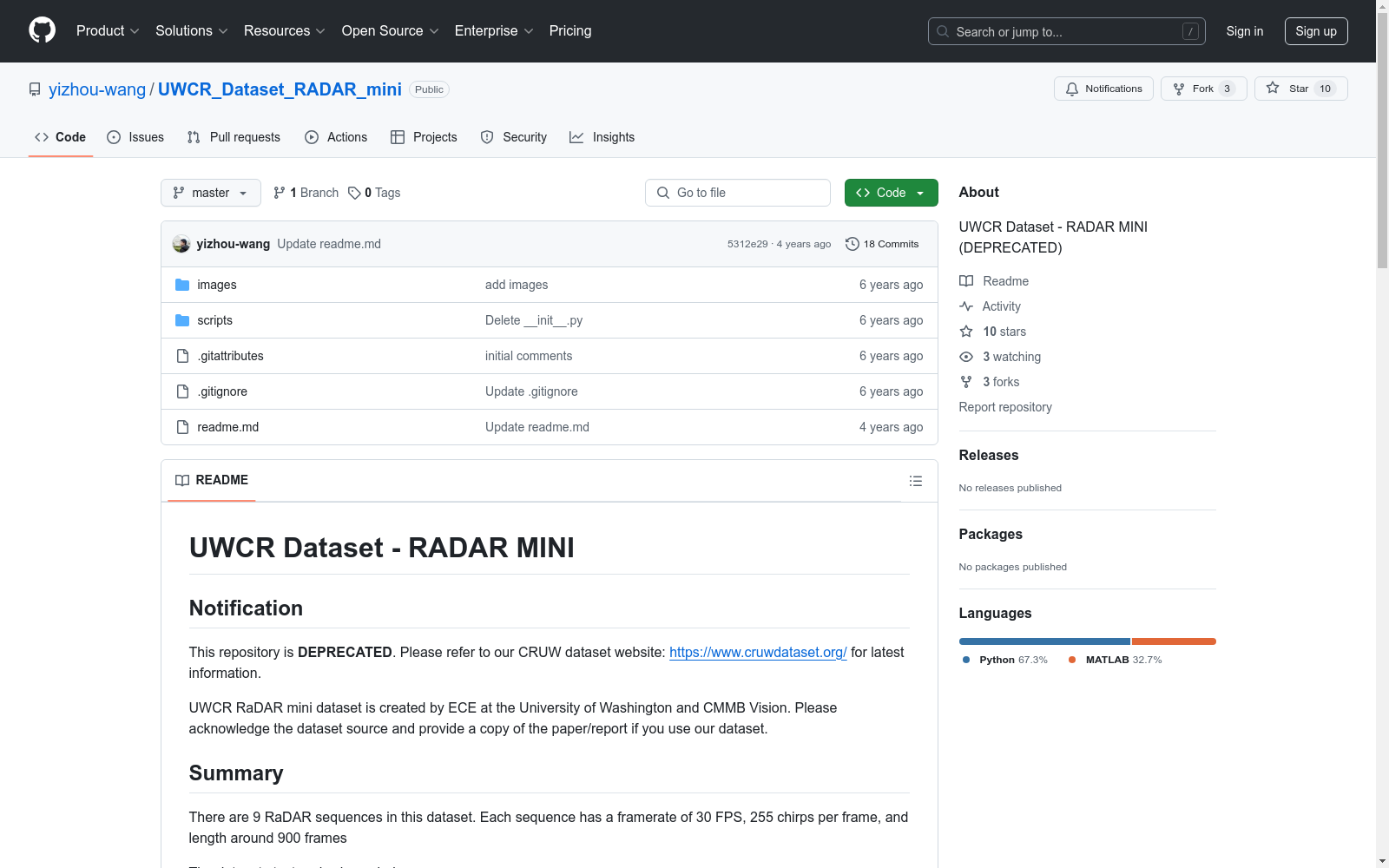Select the Insights tab
1389x868 pixels.
(x=602, y=137)
